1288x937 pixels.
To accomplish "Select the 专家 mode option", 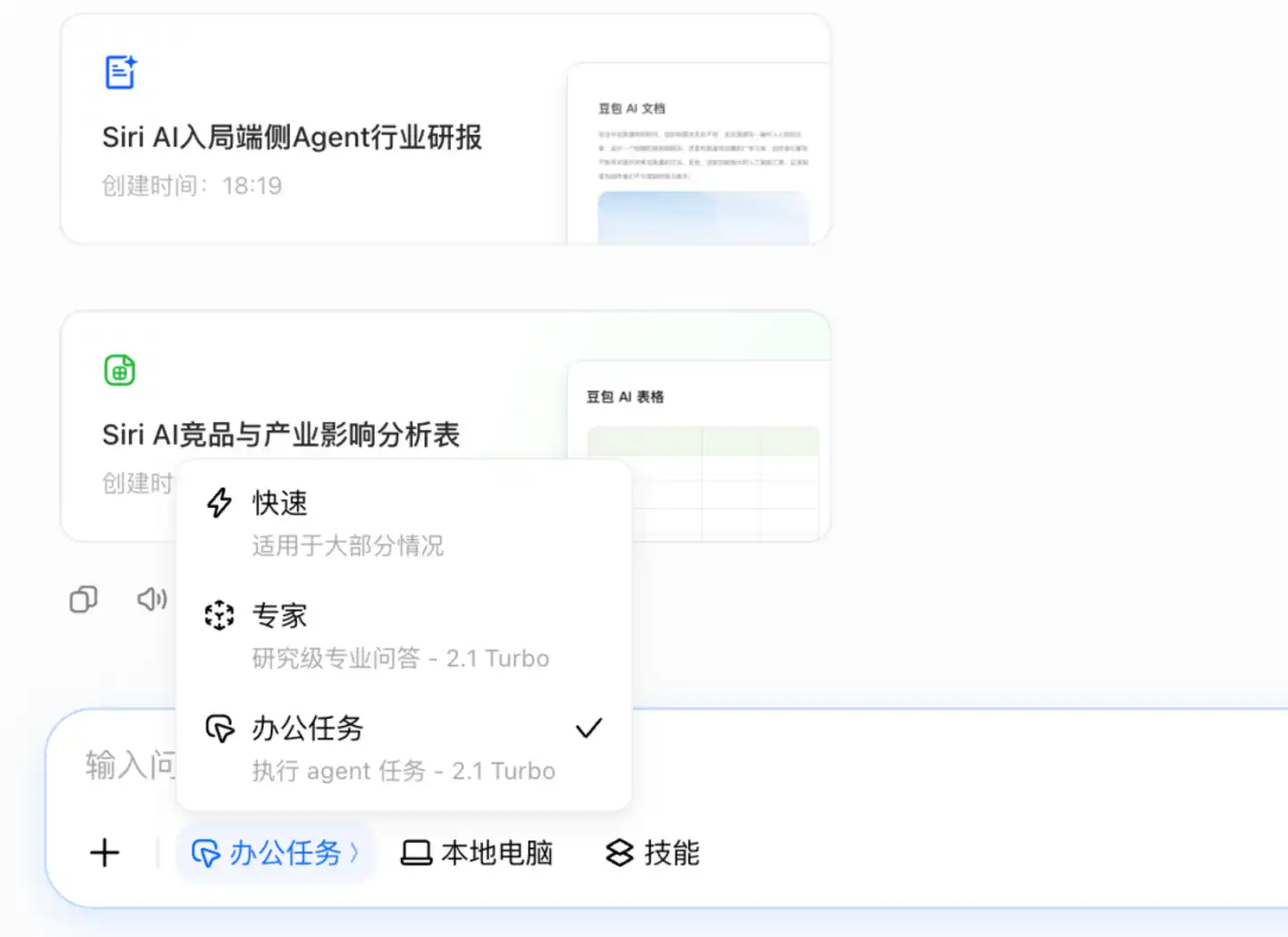I will point(404,636).
